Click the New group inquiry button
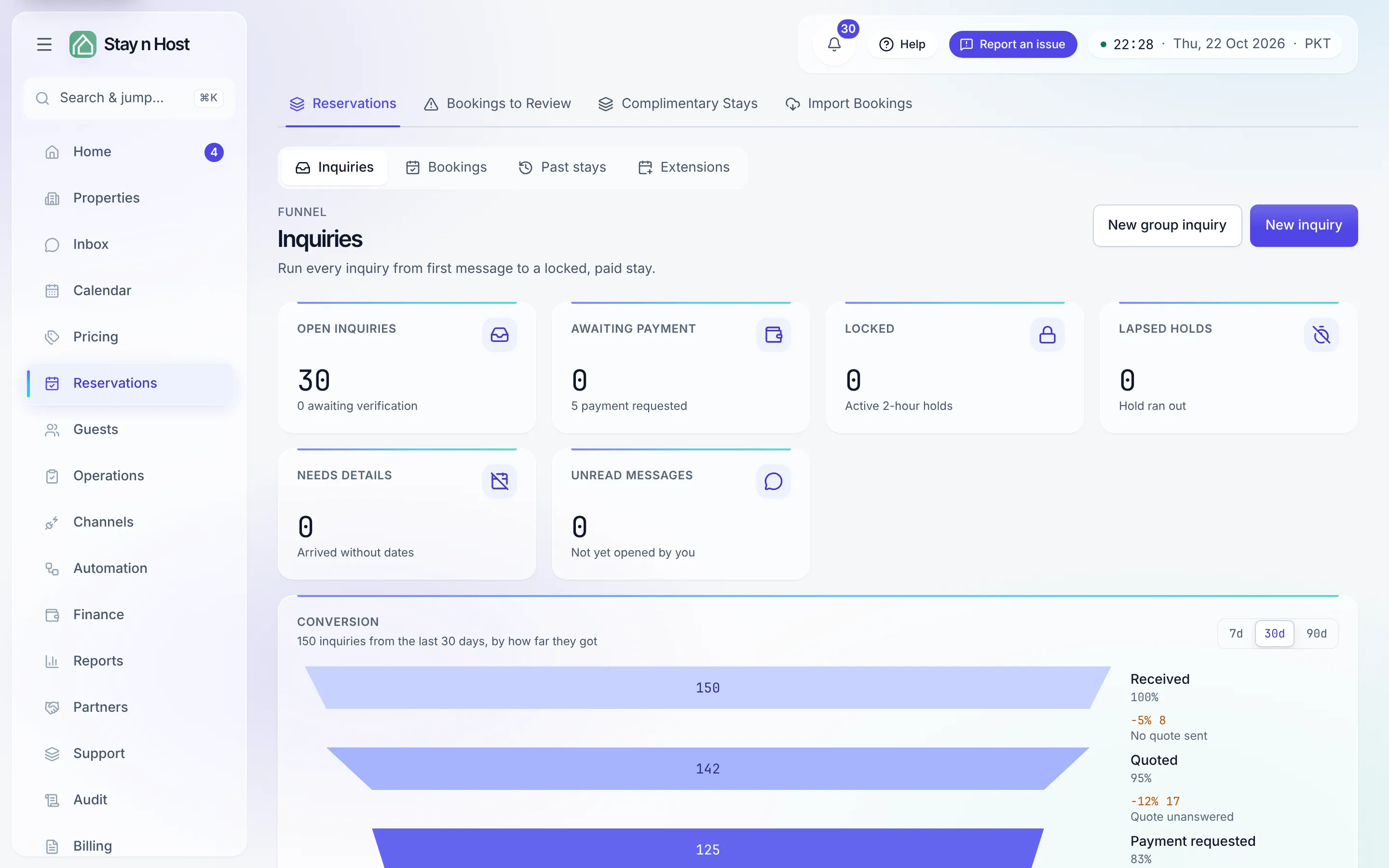This screenshot has height=868, width=1389. (1167, 226)
